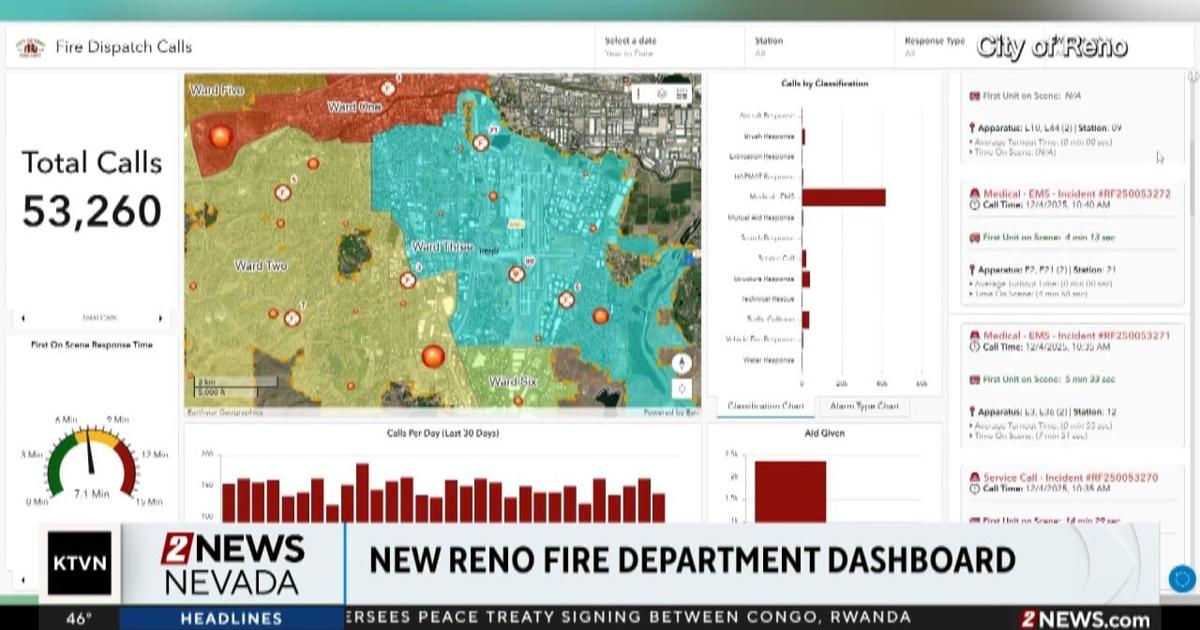Image resolution: width=1200 pixels, height=630 pixels.
Task: Click the blue round button at bottom right
Action: 1183,578
